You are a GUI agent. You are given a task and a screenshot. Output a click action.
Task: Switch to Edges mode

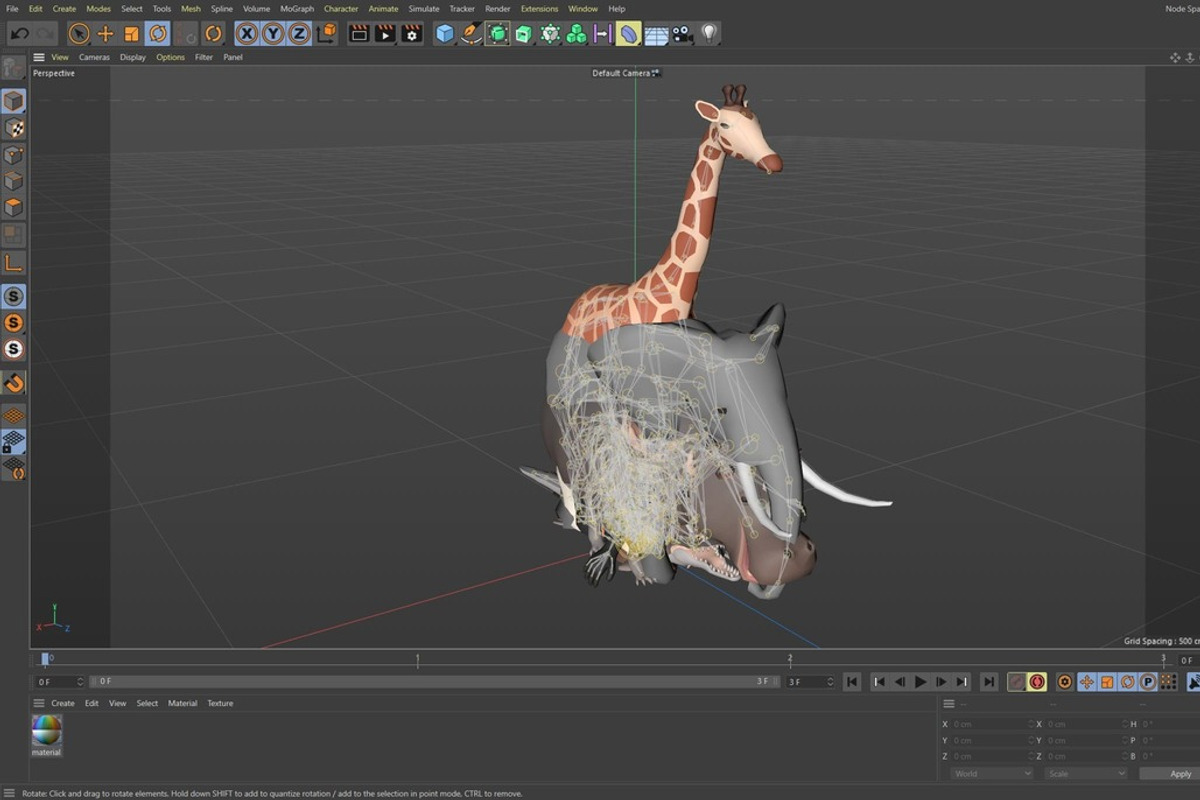coord(13,181)
